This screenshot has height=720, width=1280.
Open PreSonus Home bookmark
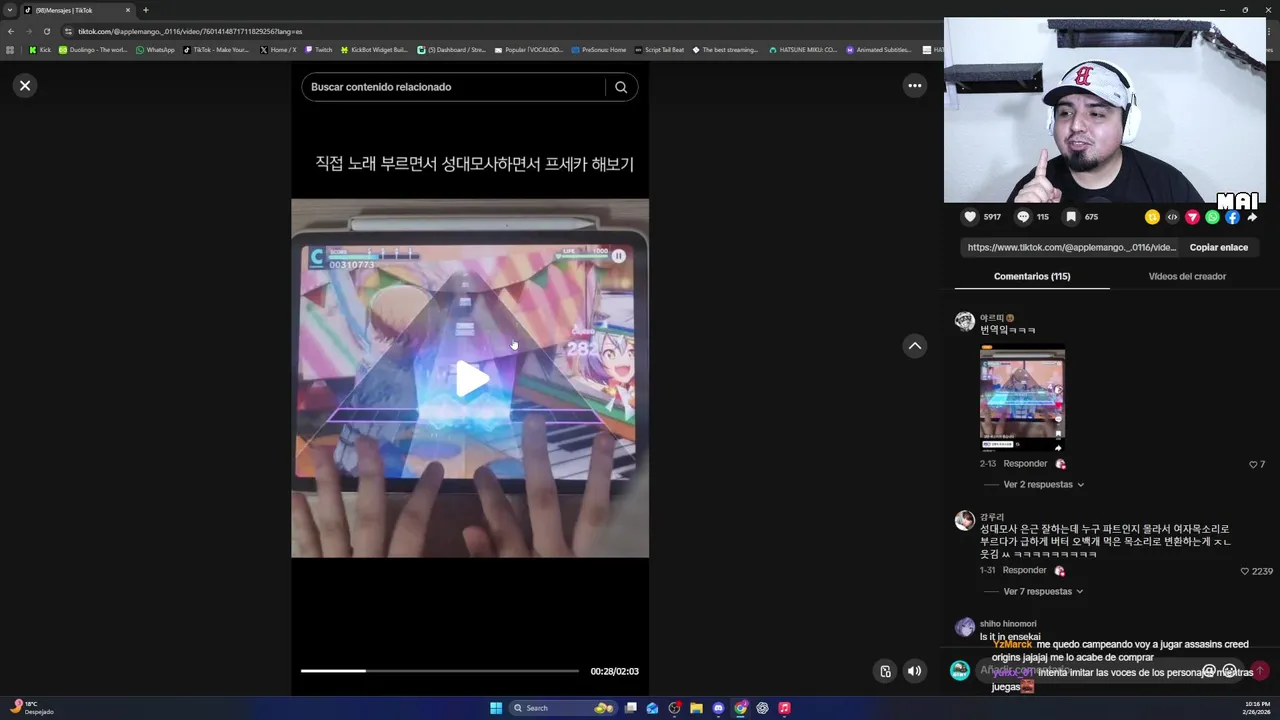(x=599, y=50)
